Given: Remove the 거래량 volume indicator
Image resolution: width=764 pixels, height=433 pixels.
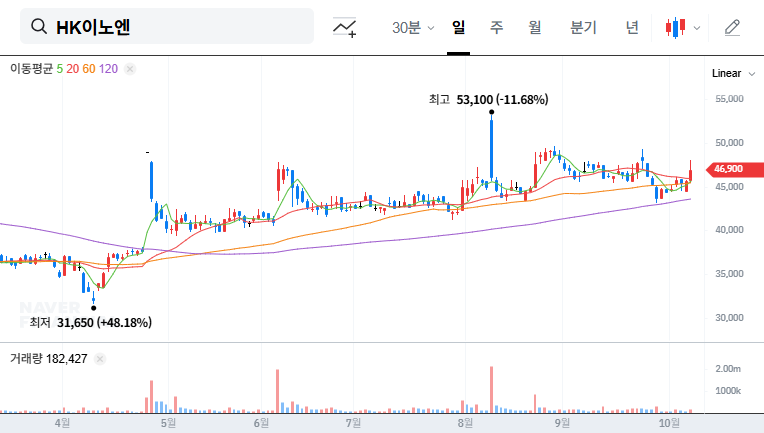Looking at the screenshot, I should pyautogui.click(x=100, y=359).
